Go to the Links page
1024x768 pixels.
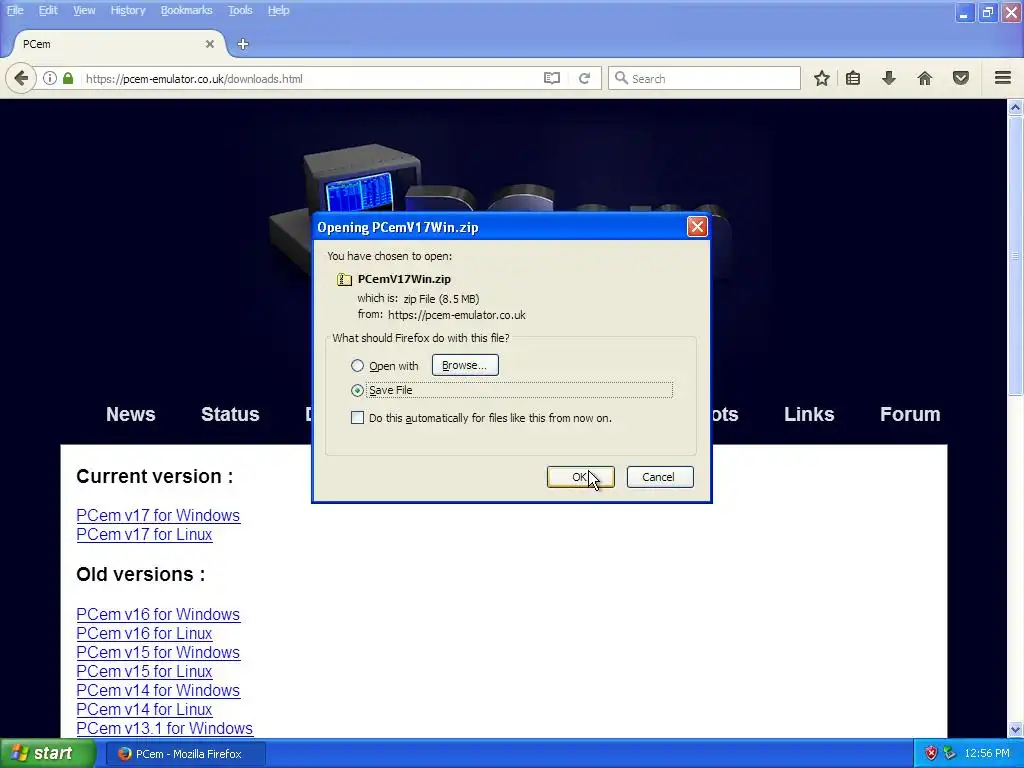(809, 414)
